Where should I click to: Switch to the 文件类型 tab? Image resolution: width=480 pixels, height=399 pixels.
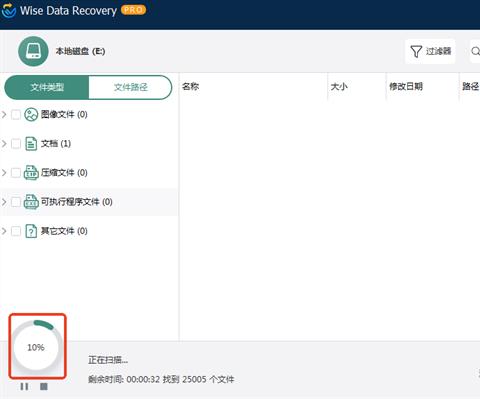click(x=47, y=87)
